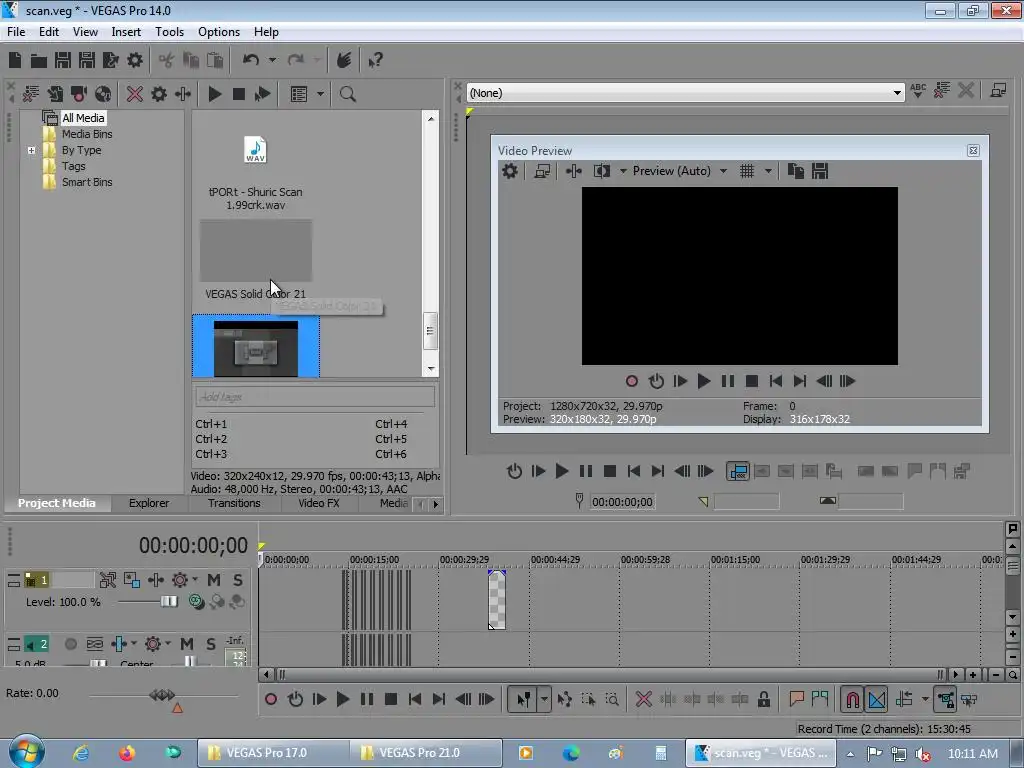Click the New project icon
1024x768 pixels.
[x=15, y=61]
